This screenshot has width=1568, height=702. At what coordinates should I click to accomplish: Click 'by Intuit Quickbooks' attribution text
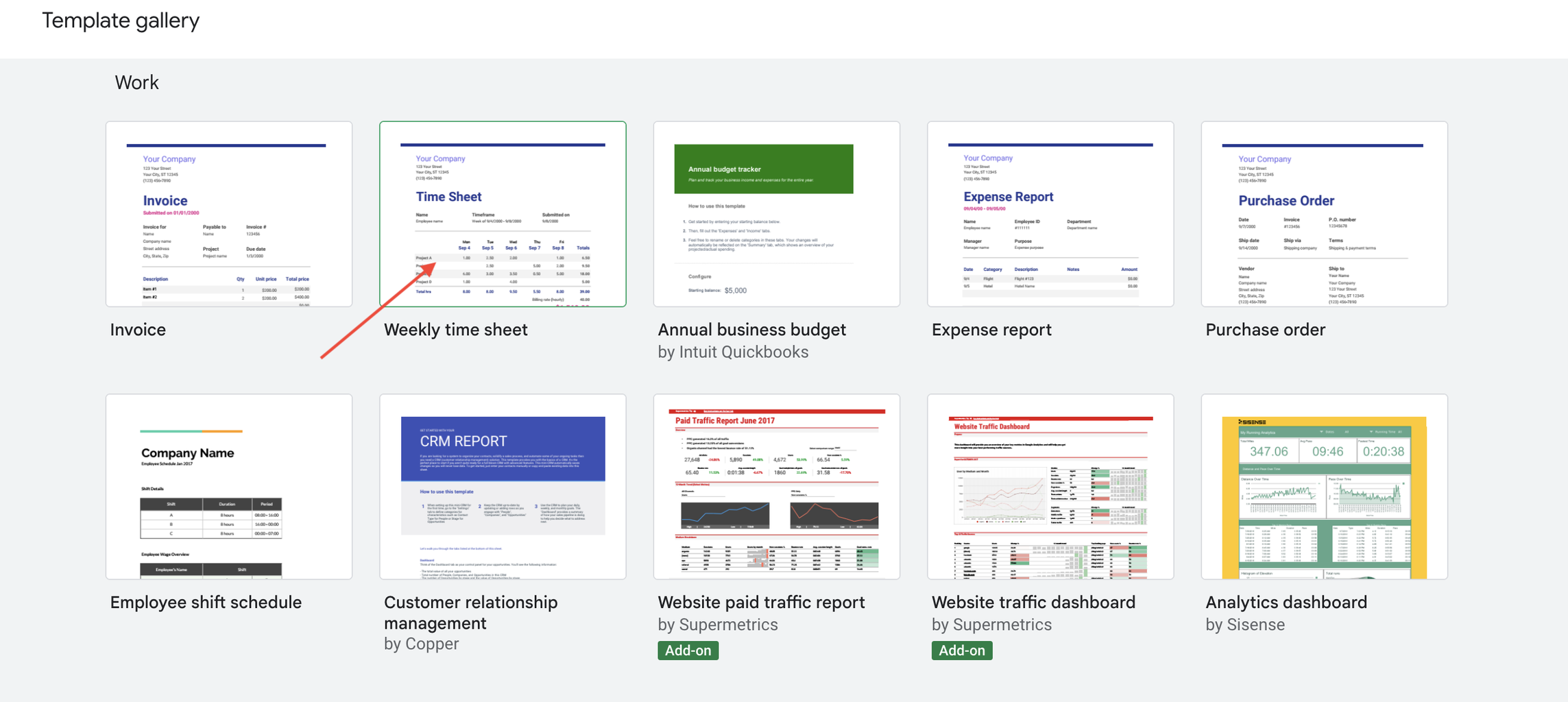[733, 352]
